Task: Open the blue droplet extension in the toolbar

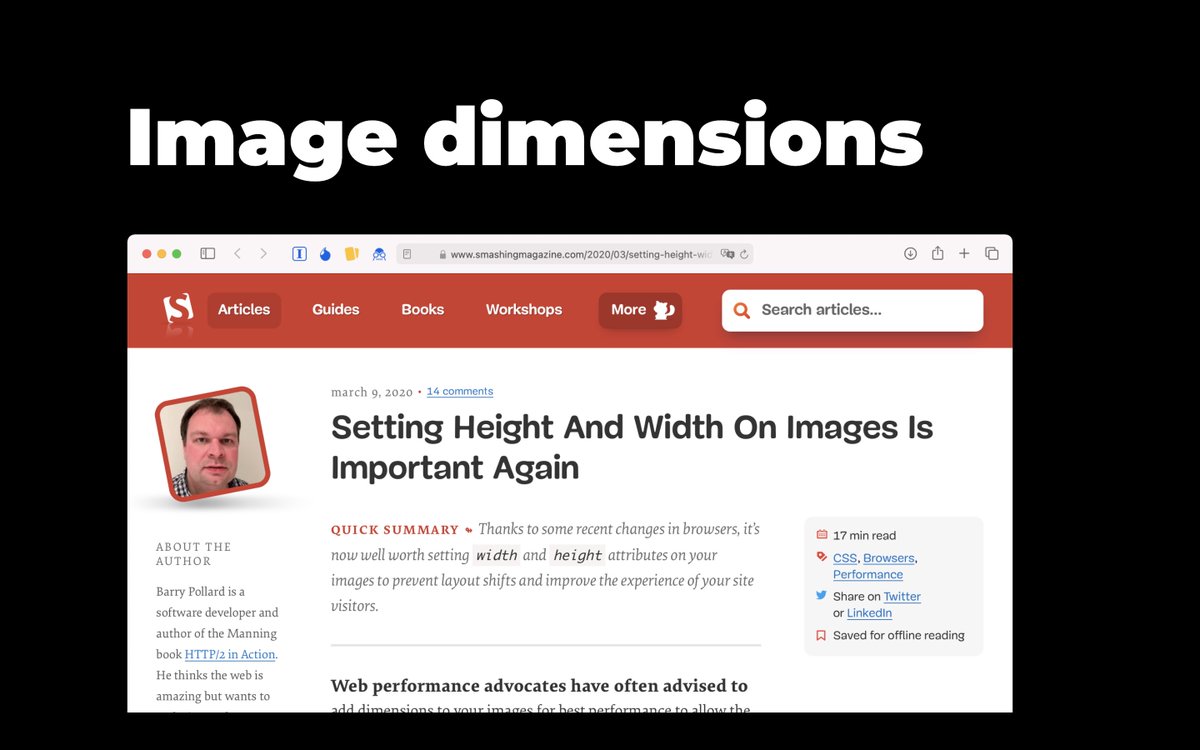Action: coord(325,253)
